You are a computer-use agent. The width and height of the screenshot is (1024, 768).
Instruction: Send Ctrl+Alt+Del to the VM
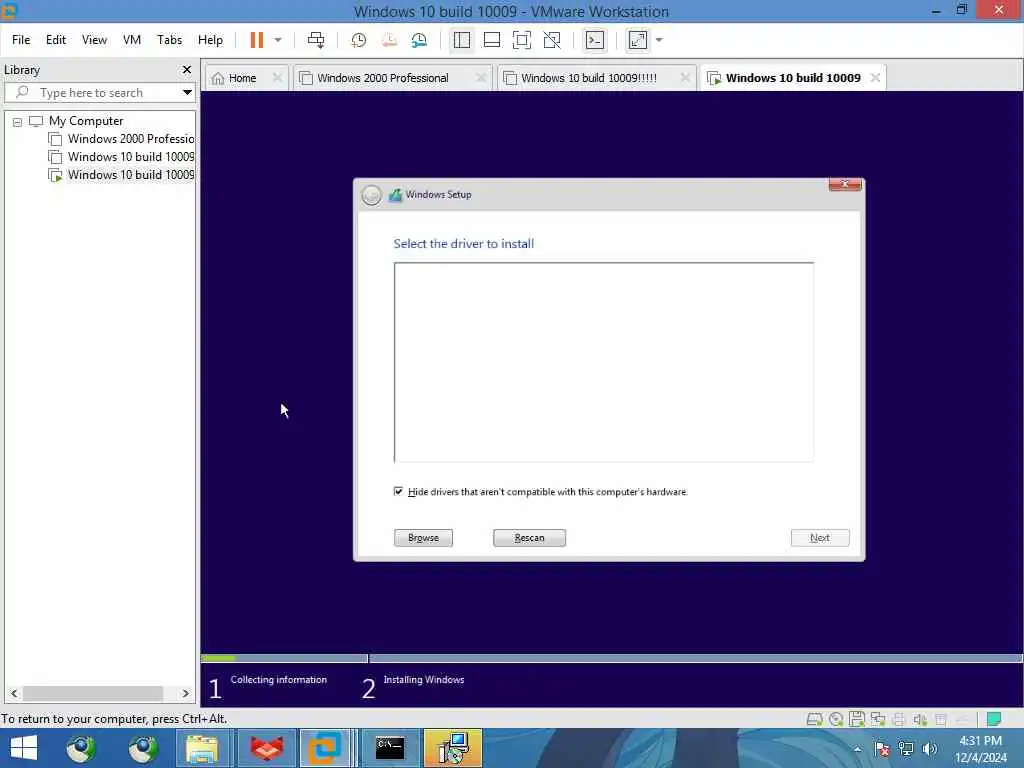coord(315,40)
